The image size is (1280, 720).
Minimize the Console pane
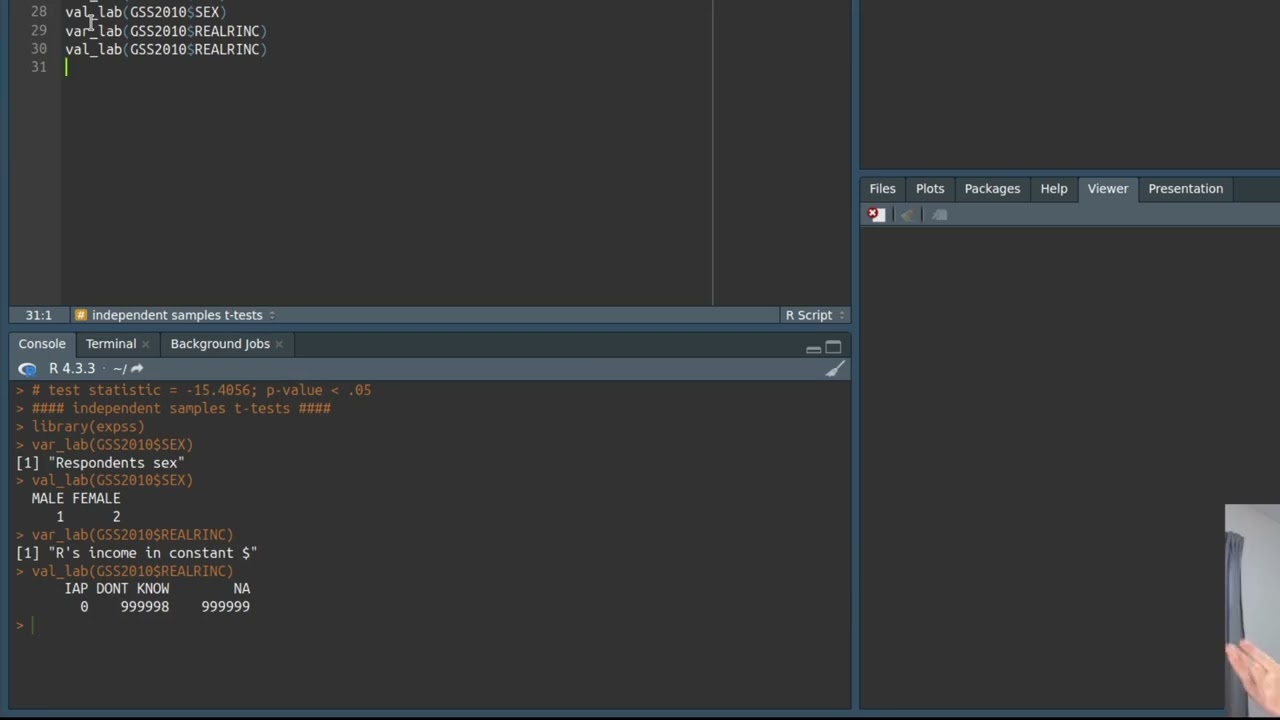pyautogui.click(x=813, y=348)
